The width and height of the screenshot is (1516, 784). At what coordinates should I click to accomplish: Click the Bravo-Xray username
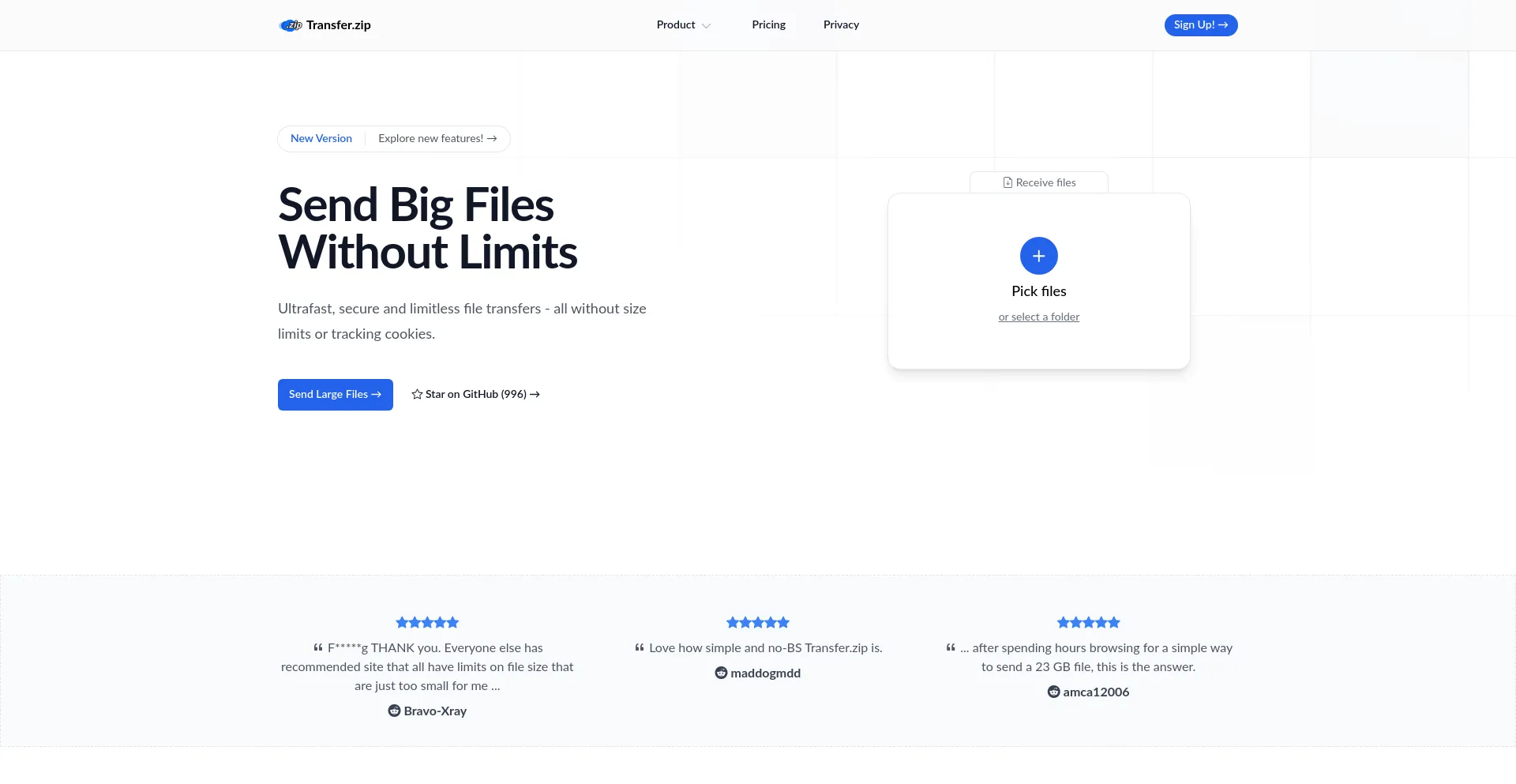[435, 711]
